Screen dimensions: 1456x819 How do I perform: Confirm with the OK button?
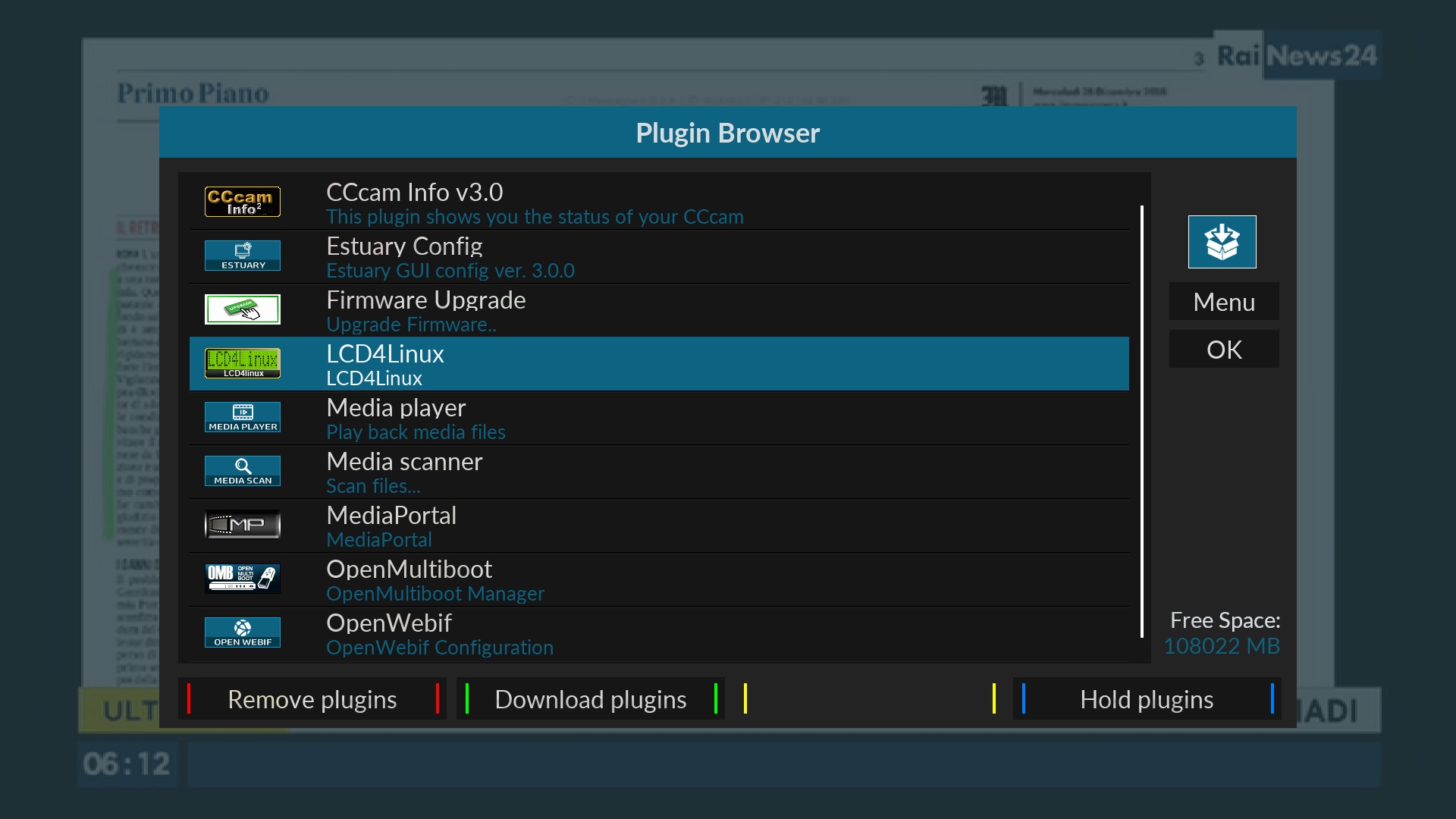tap(1224, 350)
